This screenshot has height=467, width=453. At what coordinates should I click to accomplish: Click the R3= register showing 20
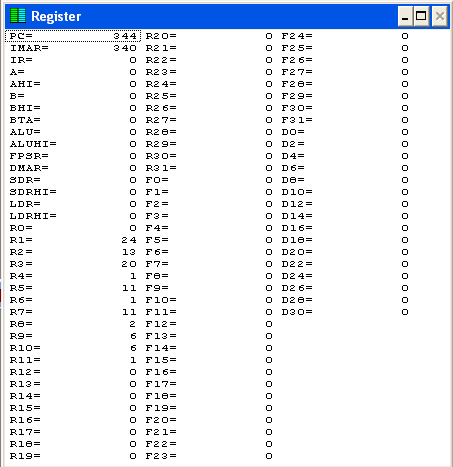[x=73, y=264]
